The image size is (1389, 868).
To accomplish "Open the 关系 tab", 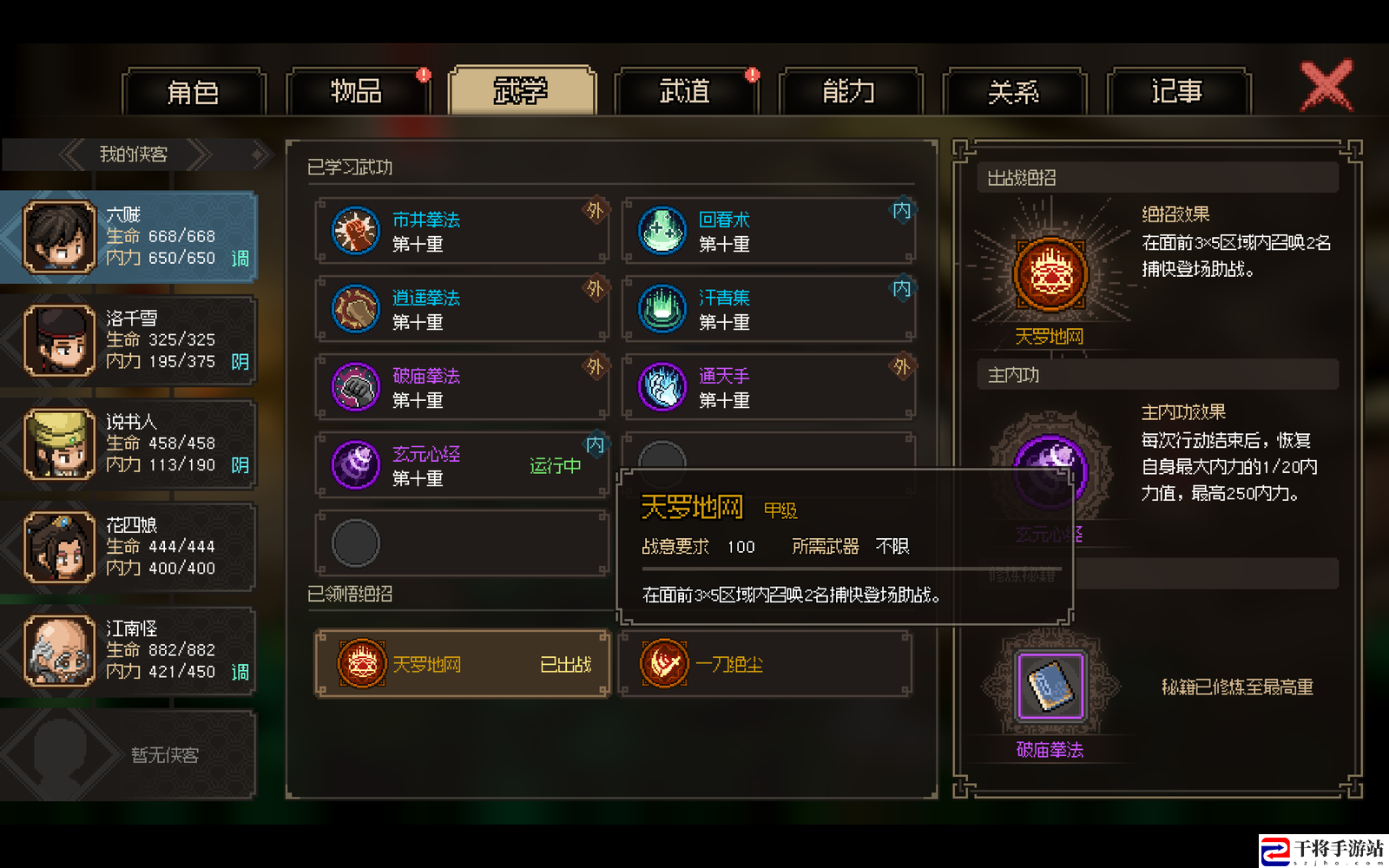I will click(x=1013, y=91).
